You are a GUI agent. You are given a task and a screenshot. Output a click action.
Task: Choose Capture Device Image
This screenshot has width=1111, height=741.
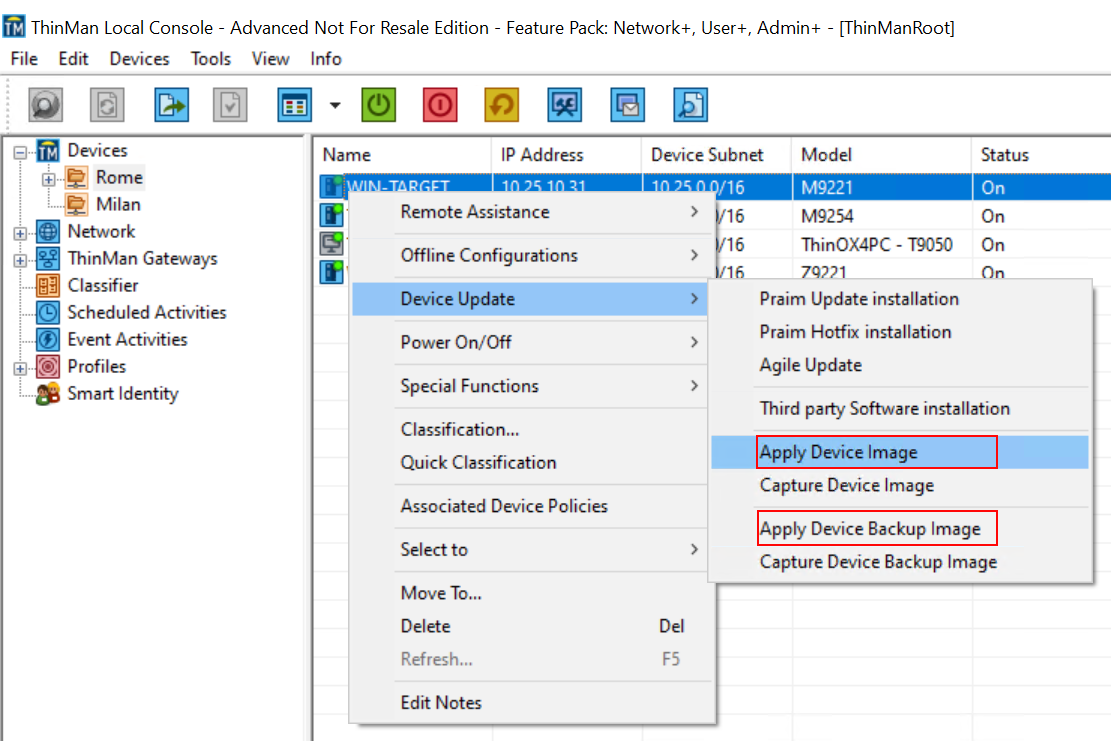pyautogui.click(x=900, y=485)
